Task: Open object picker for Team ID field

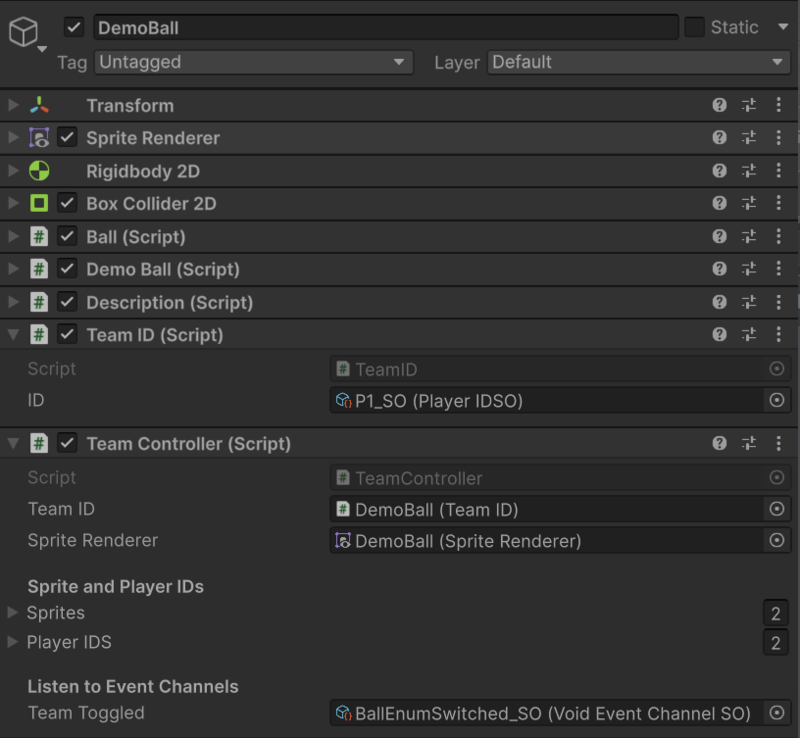Action: (777, 509)
